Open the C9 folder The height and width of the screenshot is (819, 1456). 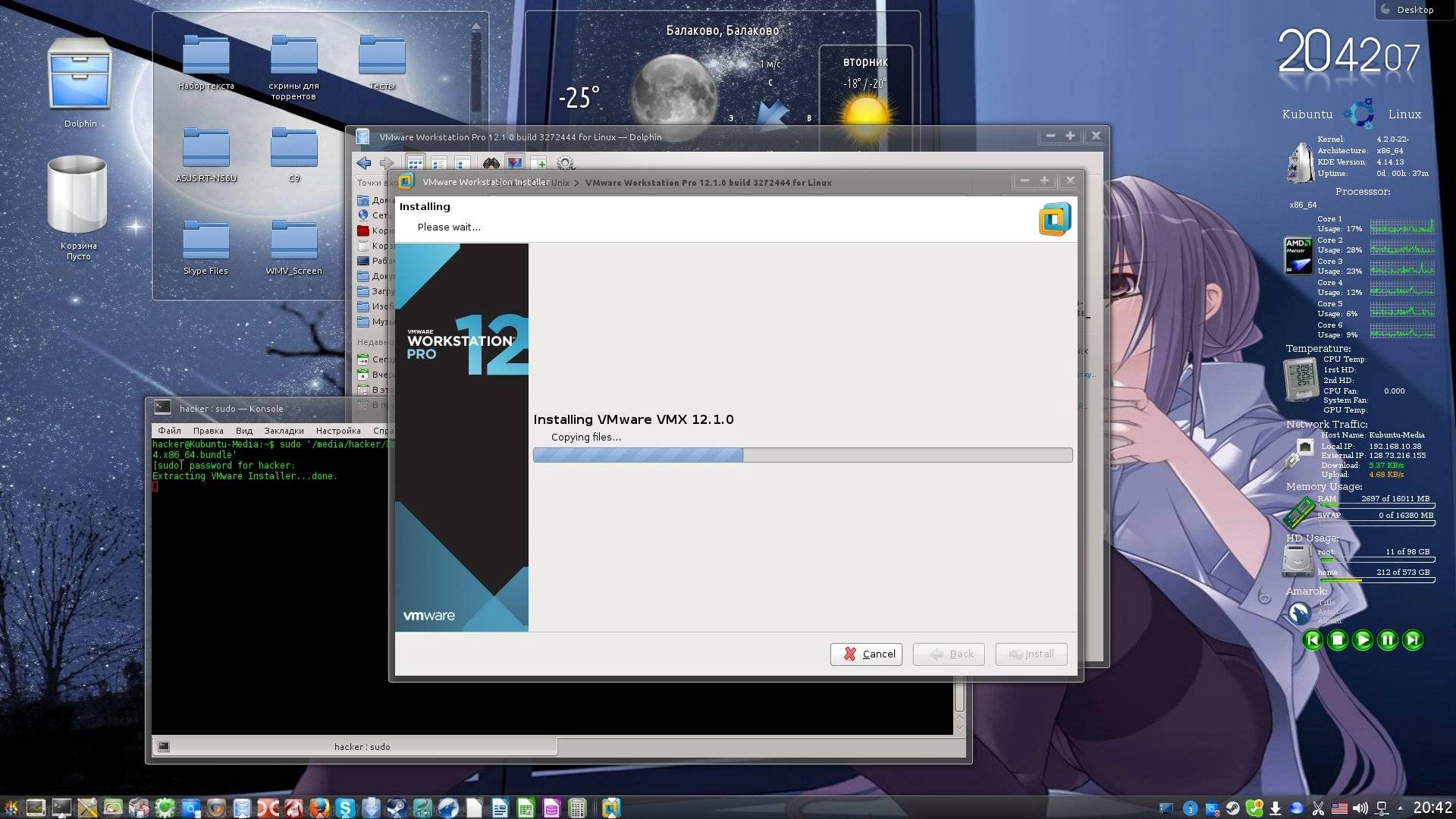coord(293,155)
